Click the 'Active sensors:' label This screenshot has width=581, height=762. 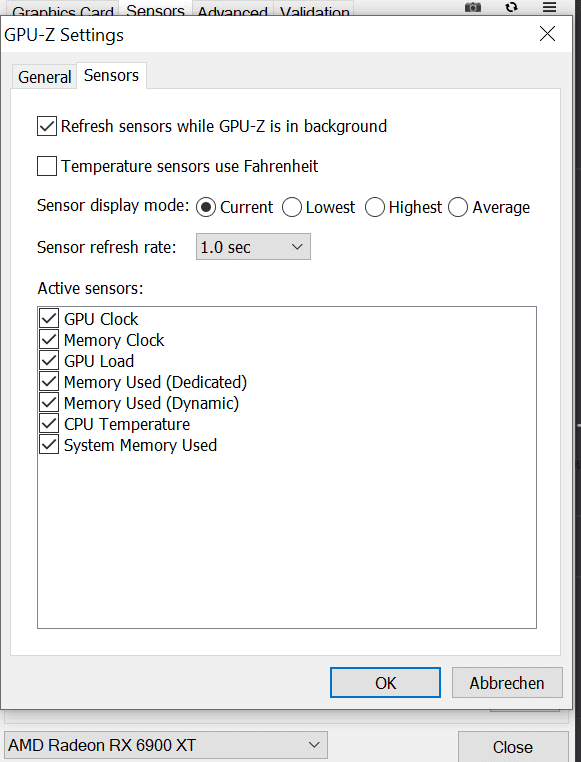click(90, 288)
